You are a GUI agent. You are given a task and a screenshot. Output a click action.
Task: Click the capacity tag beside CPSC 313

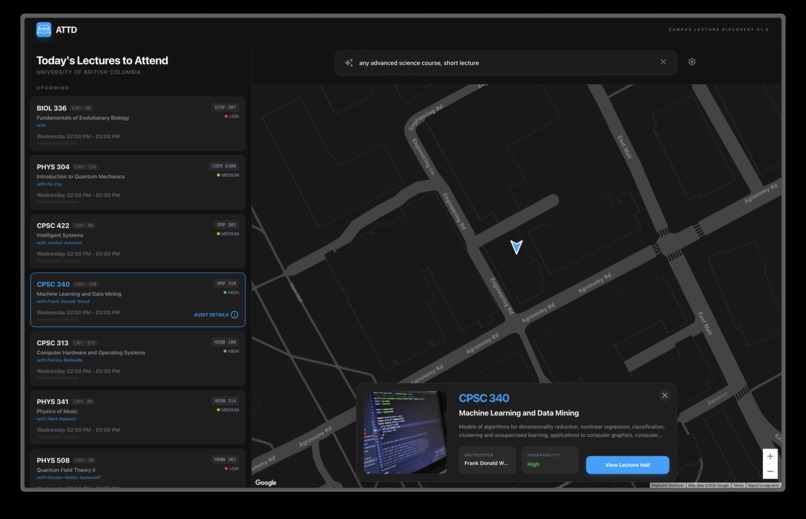[x=84, y=343]
